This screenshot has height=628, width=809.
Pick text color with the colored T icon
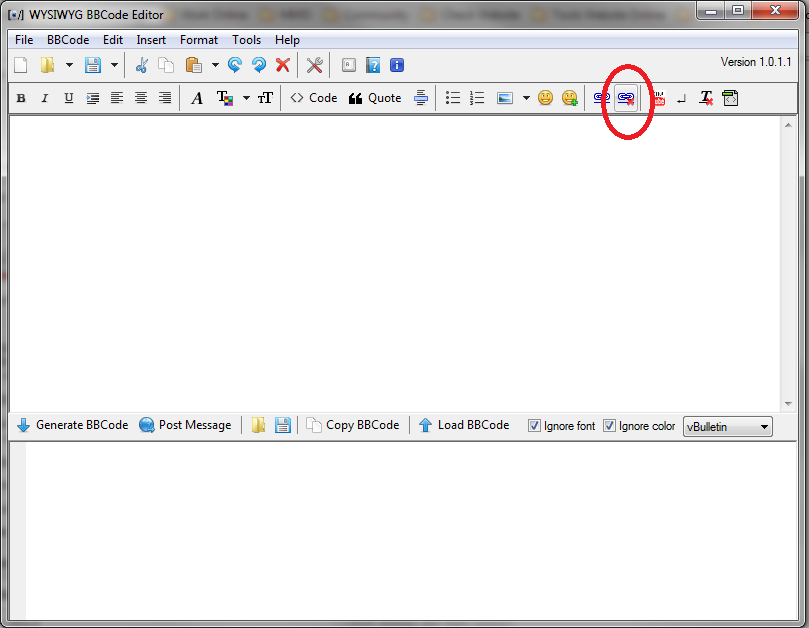coord(225,98)
